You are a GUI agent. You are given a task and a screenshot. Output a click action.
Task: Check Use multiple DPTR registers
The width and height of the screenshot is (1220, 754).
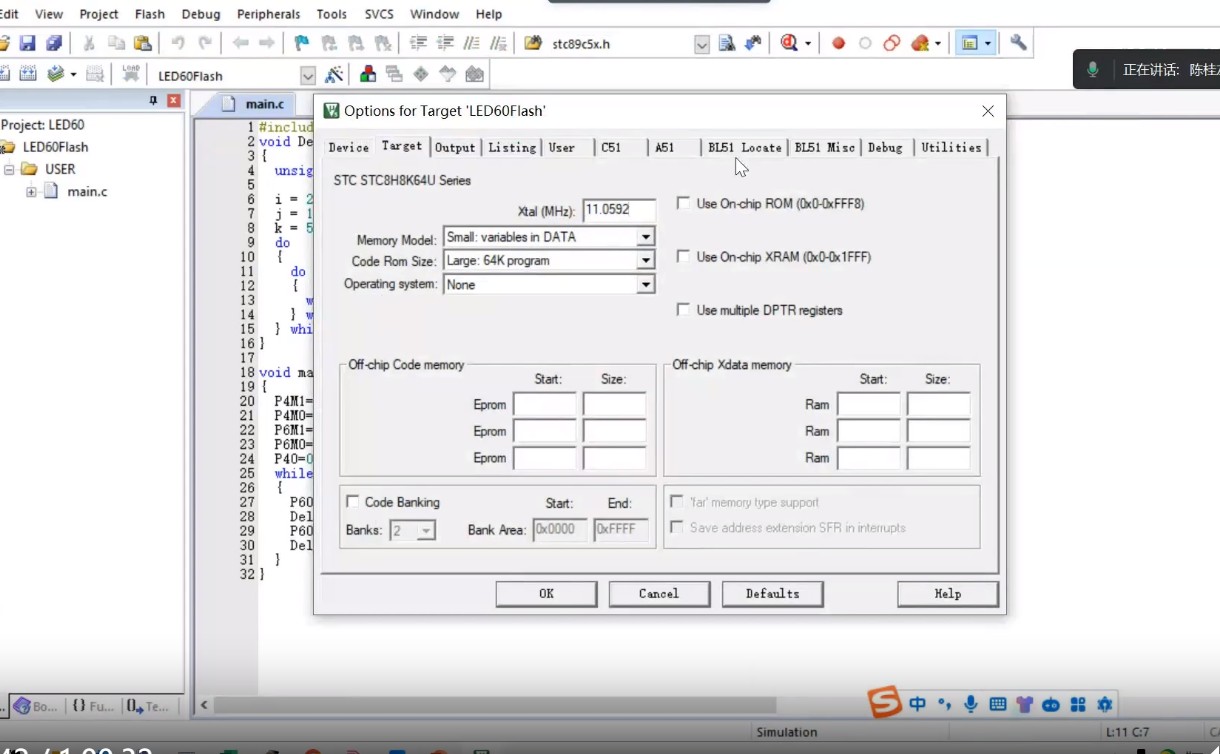click(x=684, y=310)
